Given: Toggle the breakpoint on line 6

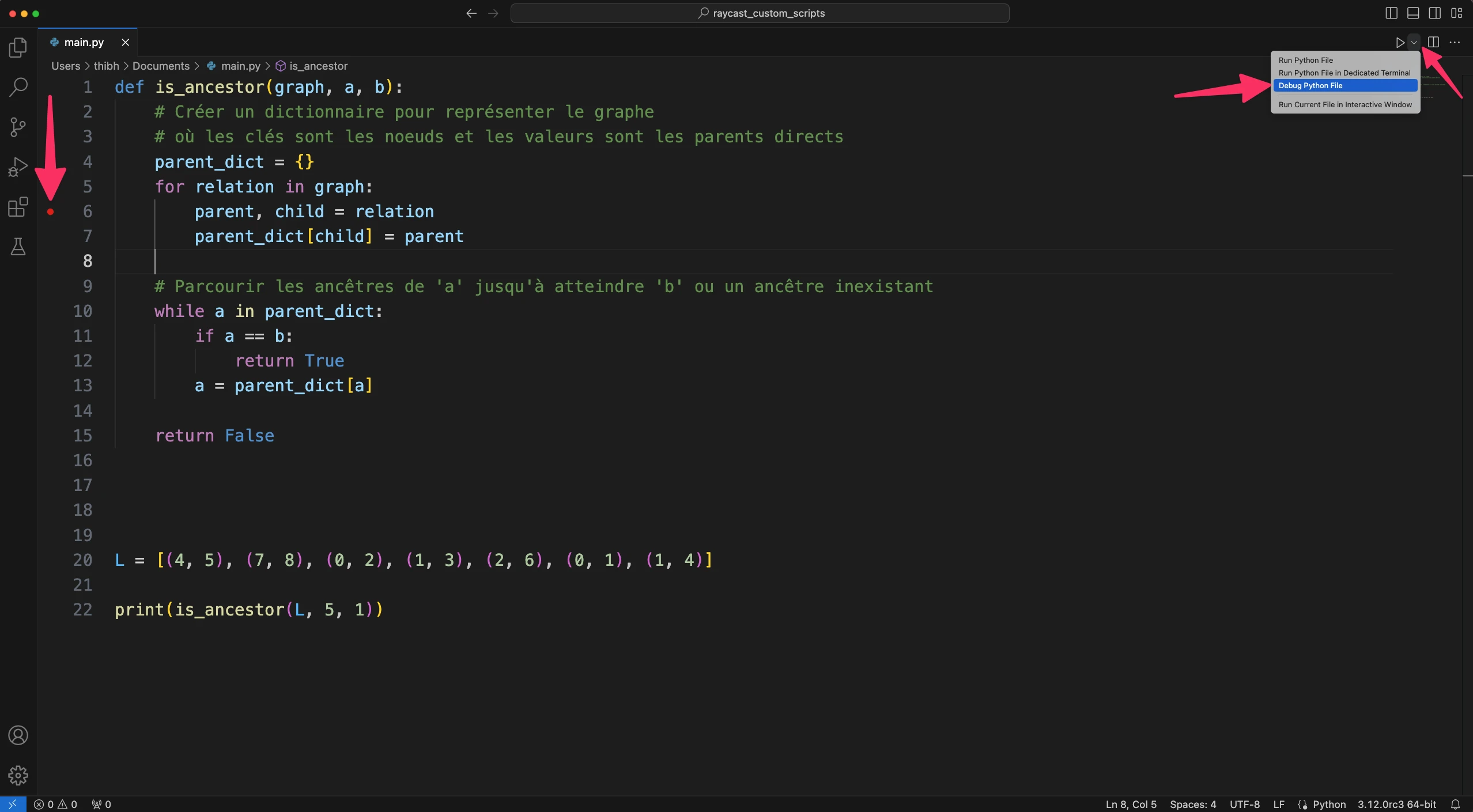Looking at the screenshot, I should 50,212.
